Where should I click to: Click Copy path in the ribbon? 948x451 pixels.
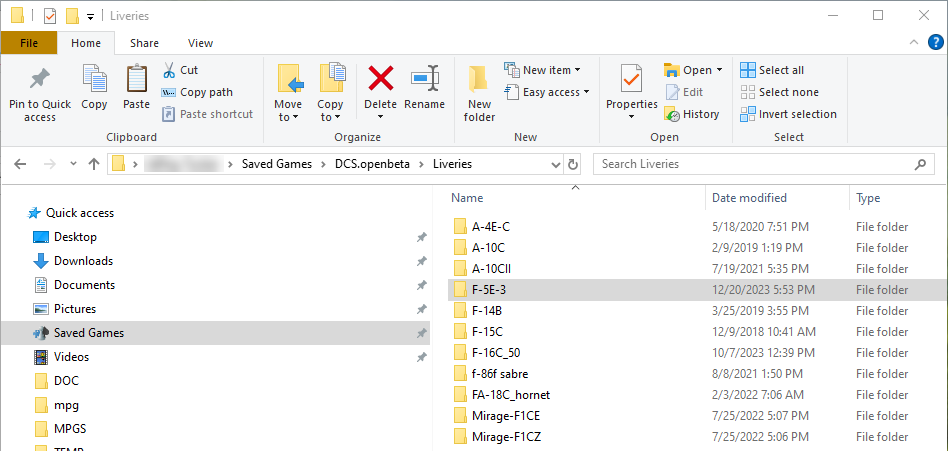(197, 92)
